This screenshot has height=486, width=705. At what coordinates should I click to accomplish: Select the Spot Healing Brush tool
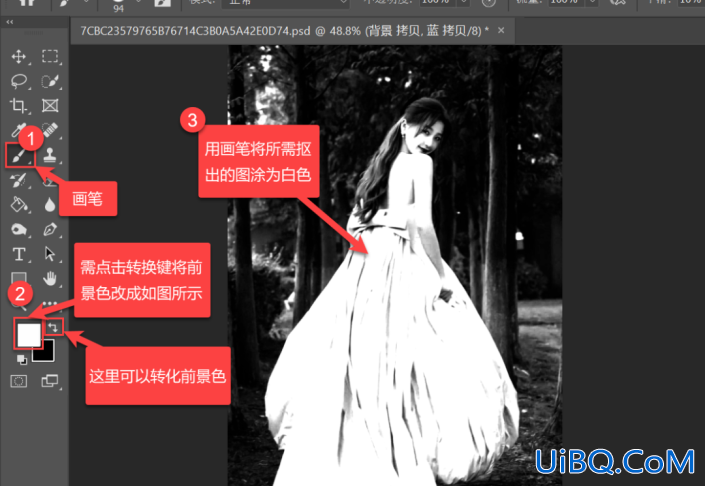(x=50, y=130)
